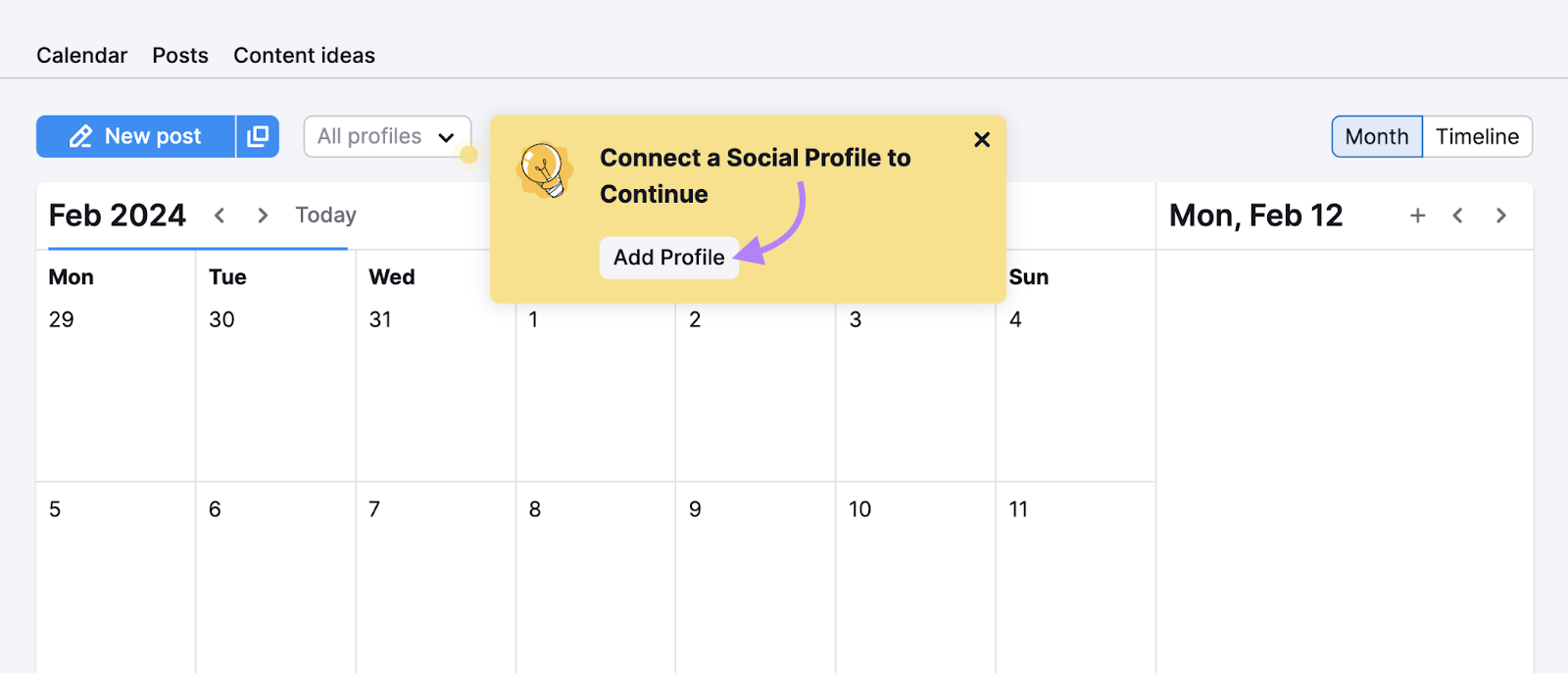Dismiss the Connect a Social Profile tooltip
This screenshot has height=674, width=1568.
pos(981,139)
